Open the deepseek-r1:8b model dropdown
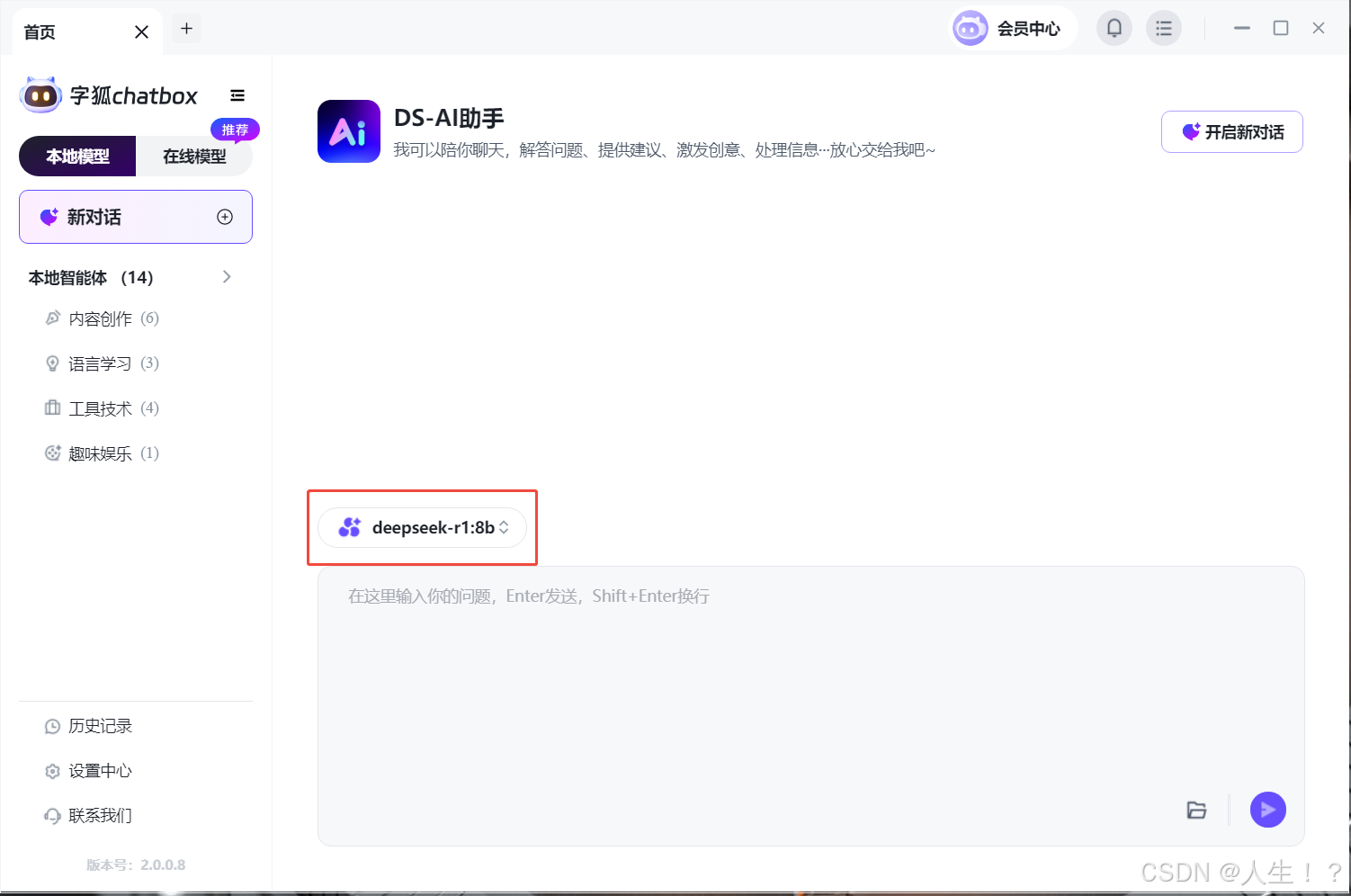This screenshot has height=896, width=1351. click(x=422, y=527)
